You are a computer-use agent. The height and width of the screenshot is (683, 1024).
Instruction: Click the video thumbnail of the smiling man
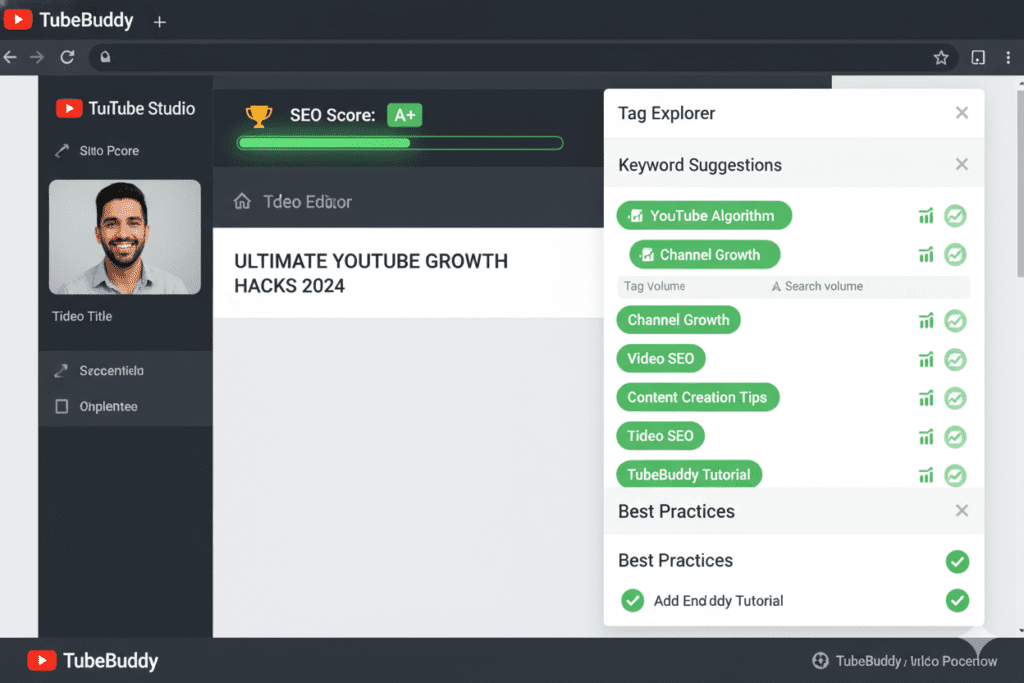point(124,237)
